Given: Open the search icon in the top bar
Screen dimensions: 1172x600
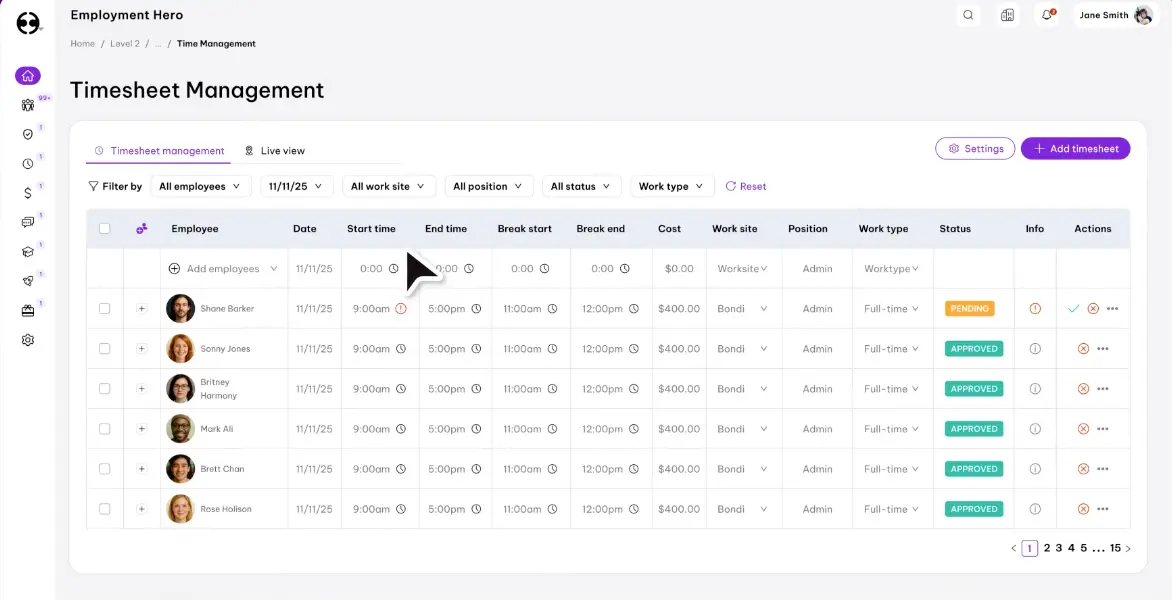Looking at the screenshot, I should (x=967, y=15).
